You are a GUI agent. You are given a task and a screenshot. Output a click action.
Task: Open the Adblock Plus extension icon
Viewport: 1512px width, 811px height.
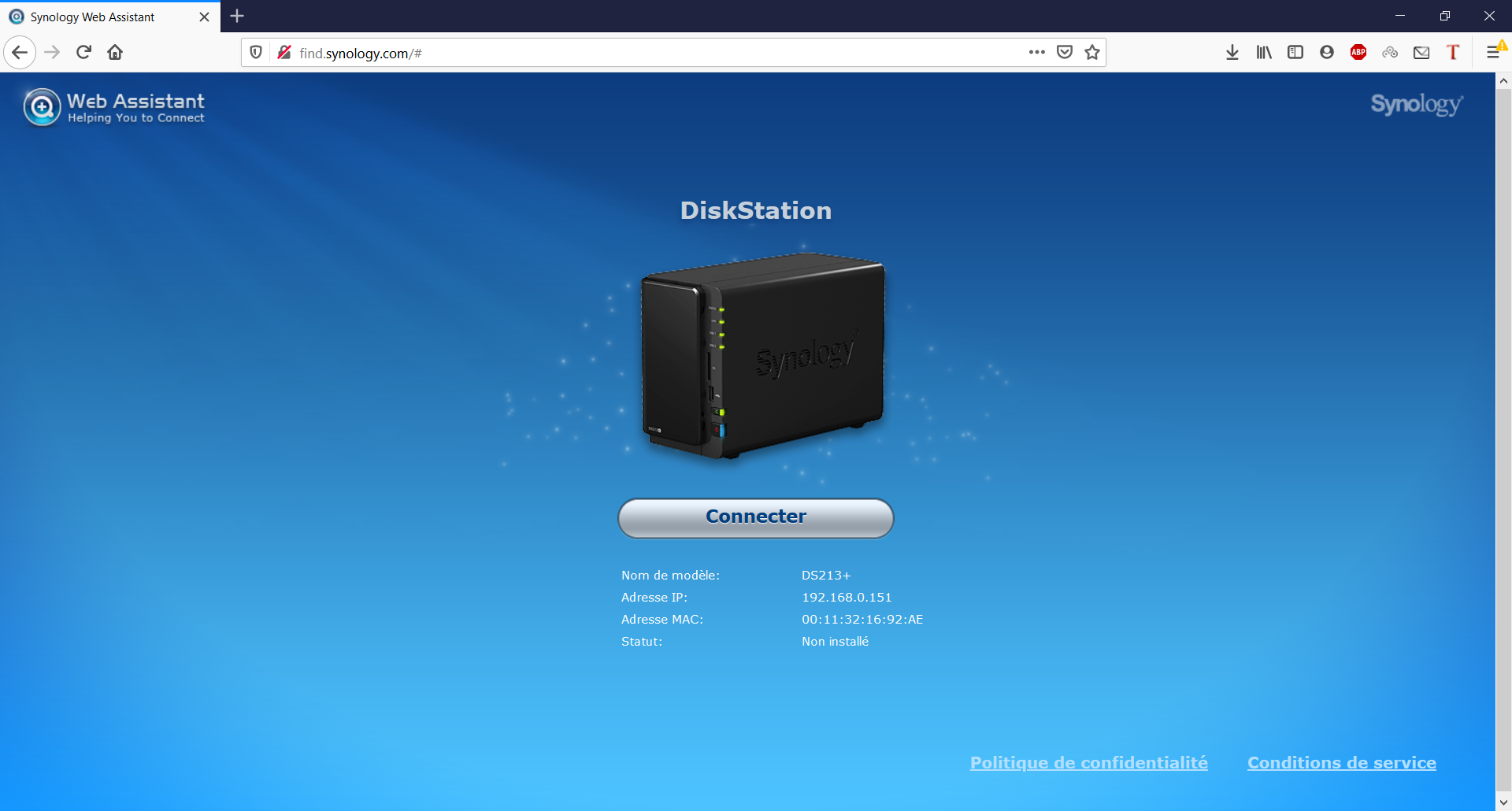(x=1358, y=52)
